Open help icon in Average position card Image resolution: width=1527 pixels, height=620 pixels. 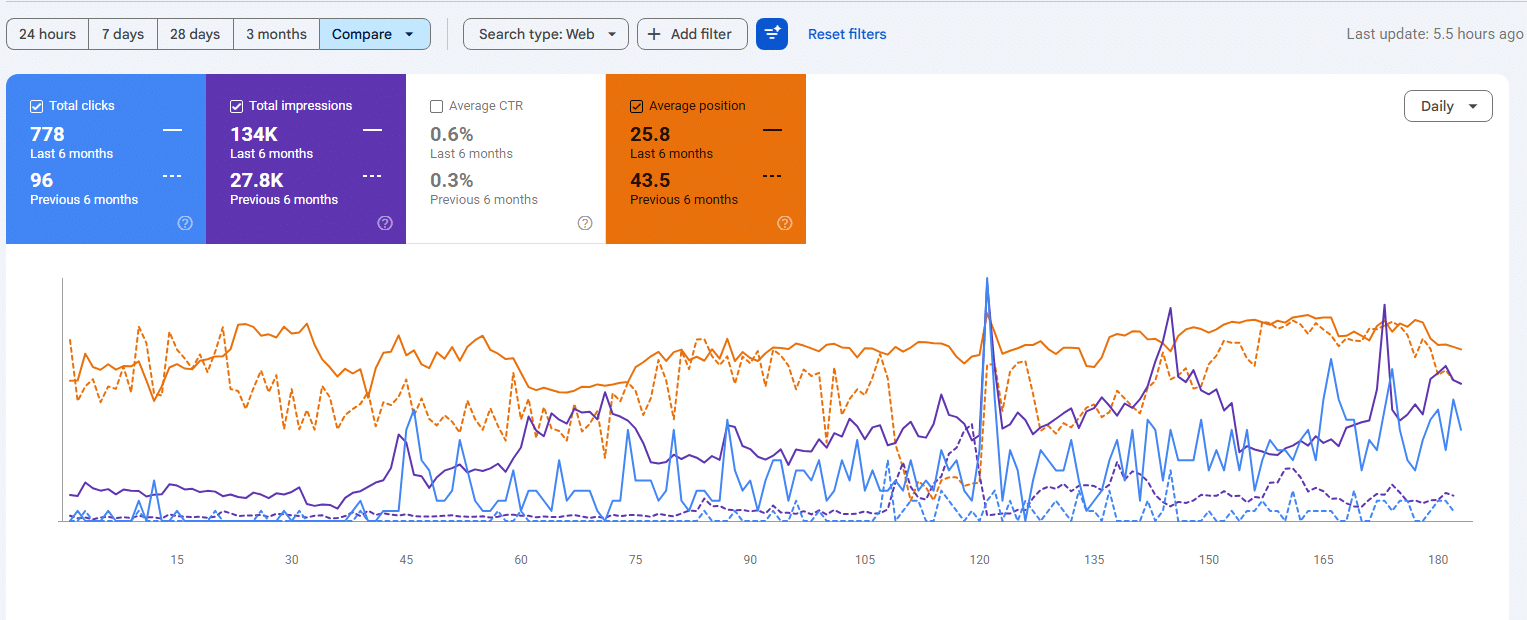coord(785,223)
